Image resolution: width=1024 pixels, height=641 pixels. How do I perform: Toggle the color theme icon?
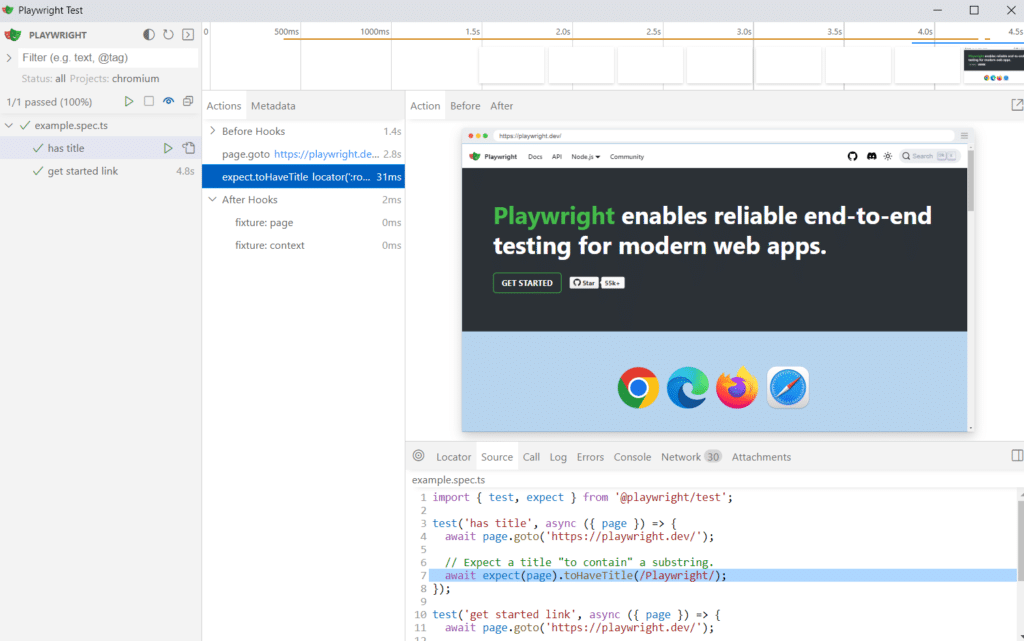coord(149,35)
